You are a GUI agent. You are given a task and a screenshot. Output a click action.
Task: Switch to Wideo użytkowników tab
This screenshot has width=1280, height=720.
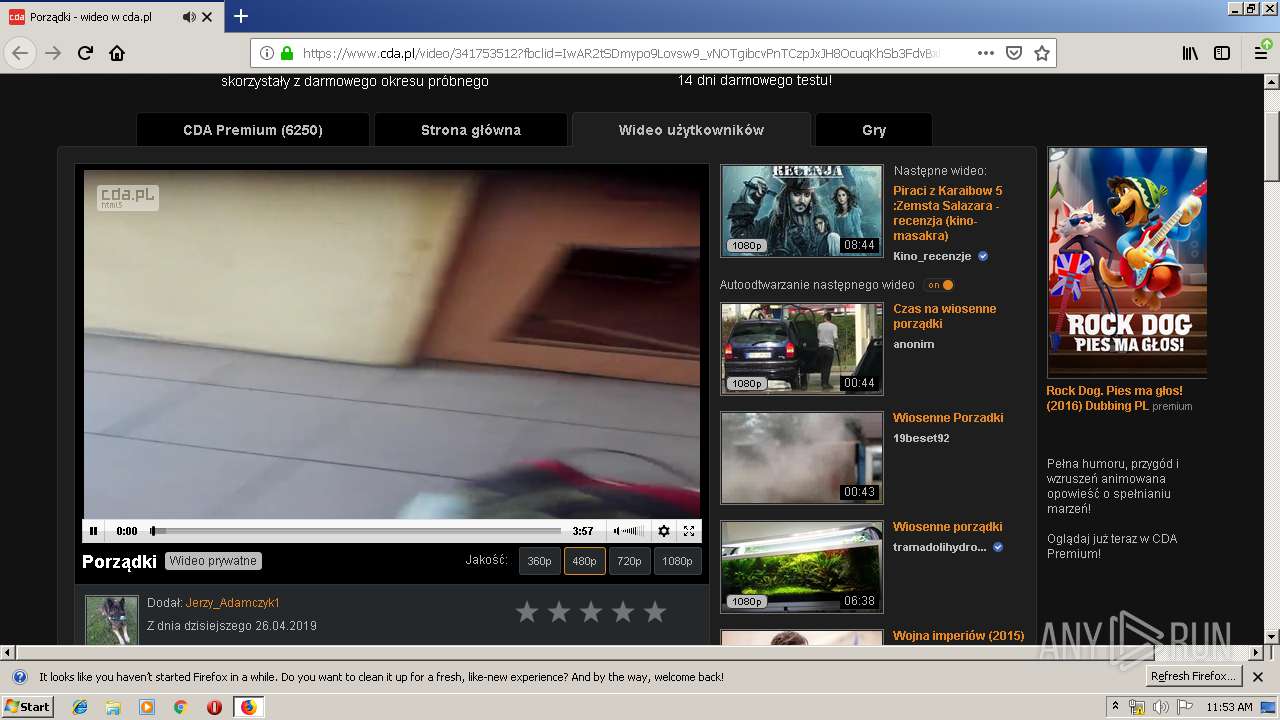[x=691, y=130]
